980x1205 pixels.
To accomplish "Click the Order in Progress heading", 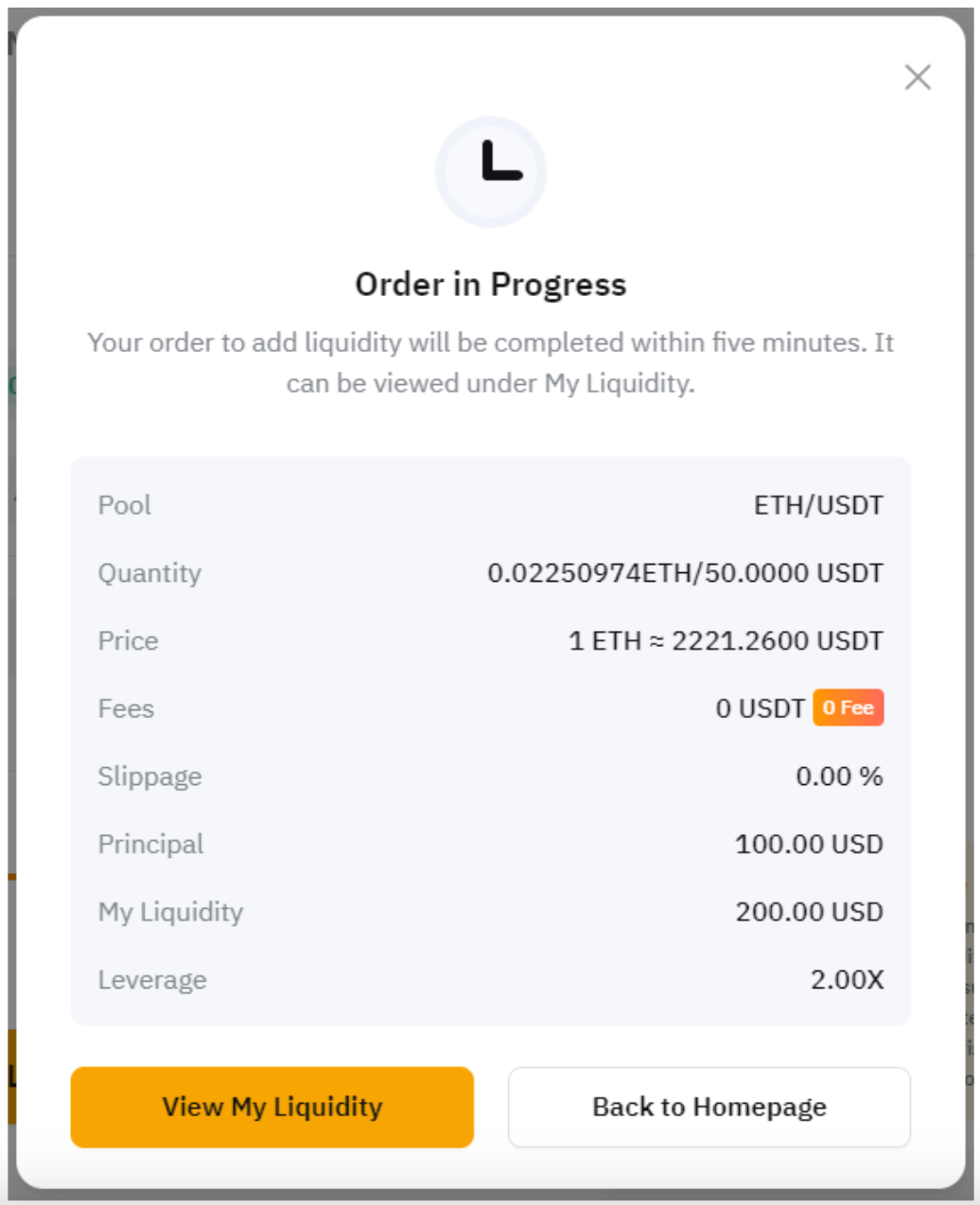I will coord(490,285).
